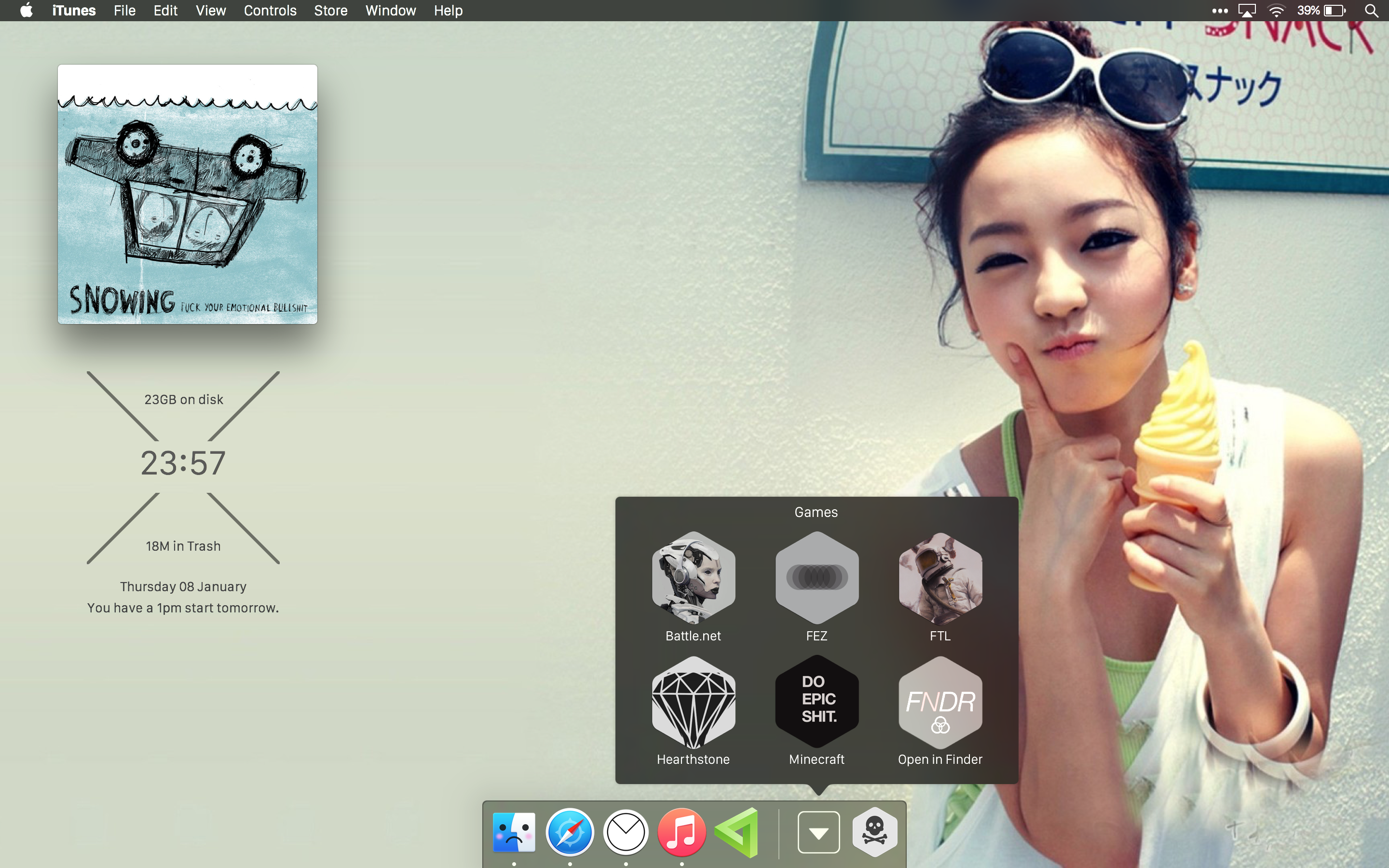
Task: Click Open in Finder FNDR icon
Action: click(x=940, y=702)
